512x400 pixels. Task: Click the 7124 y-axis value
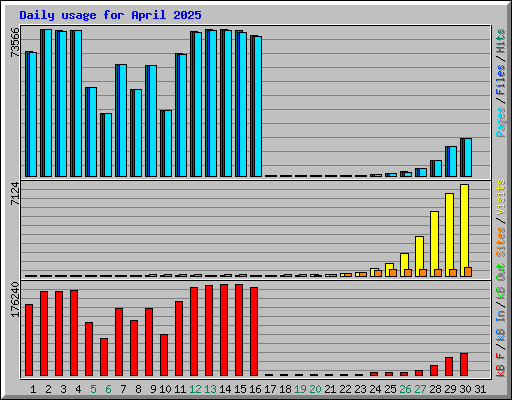point(15,194)
